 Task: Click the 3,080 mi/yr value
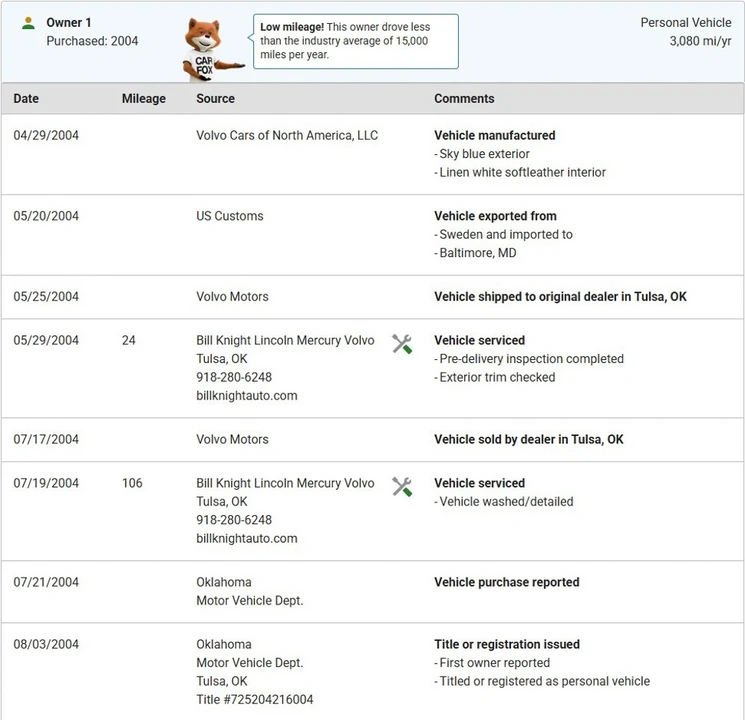(700, 41)
